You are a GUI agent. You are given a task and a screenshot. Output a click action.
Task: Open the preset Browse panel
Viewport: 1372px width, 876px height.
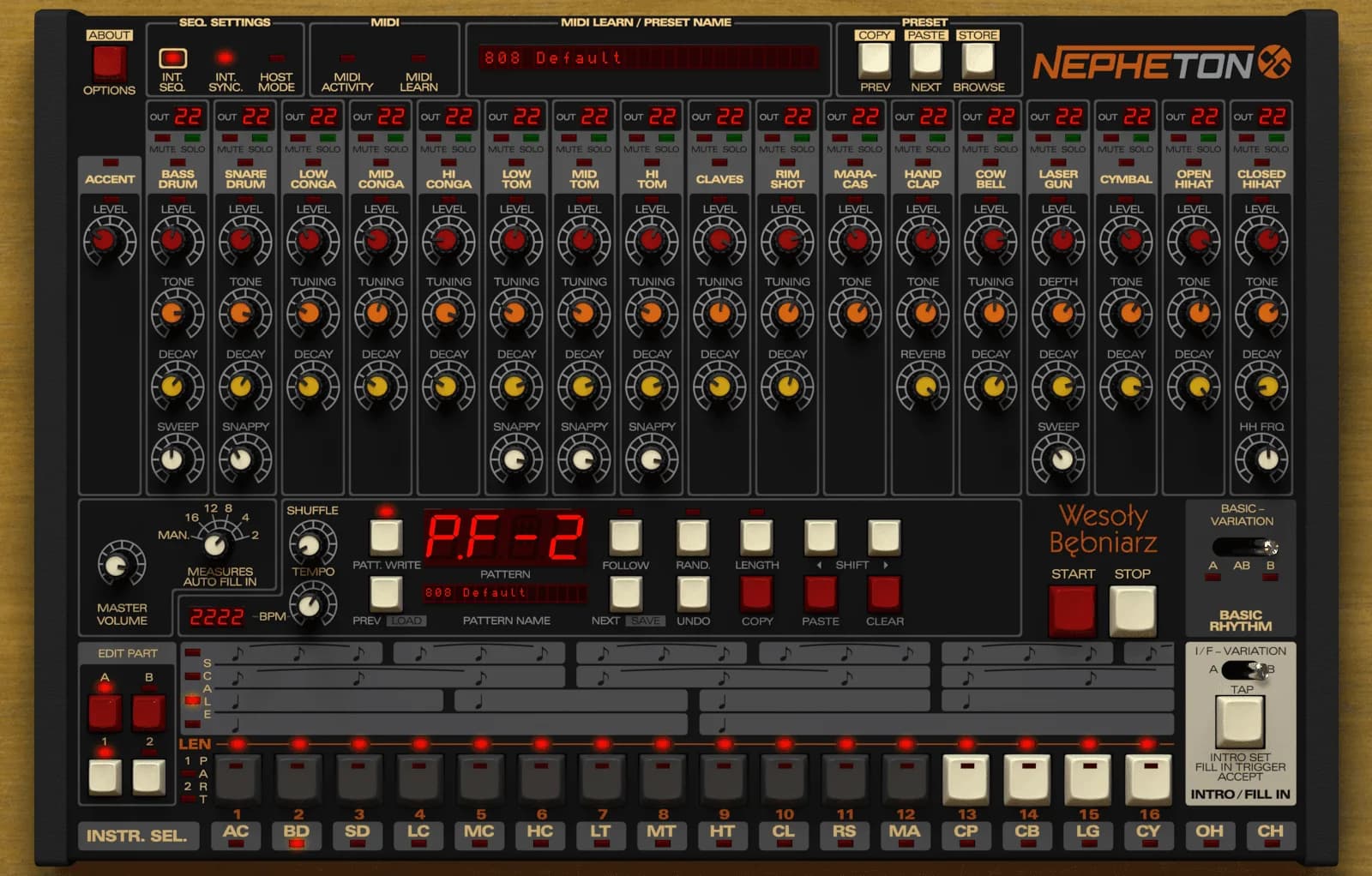(979, 60)
